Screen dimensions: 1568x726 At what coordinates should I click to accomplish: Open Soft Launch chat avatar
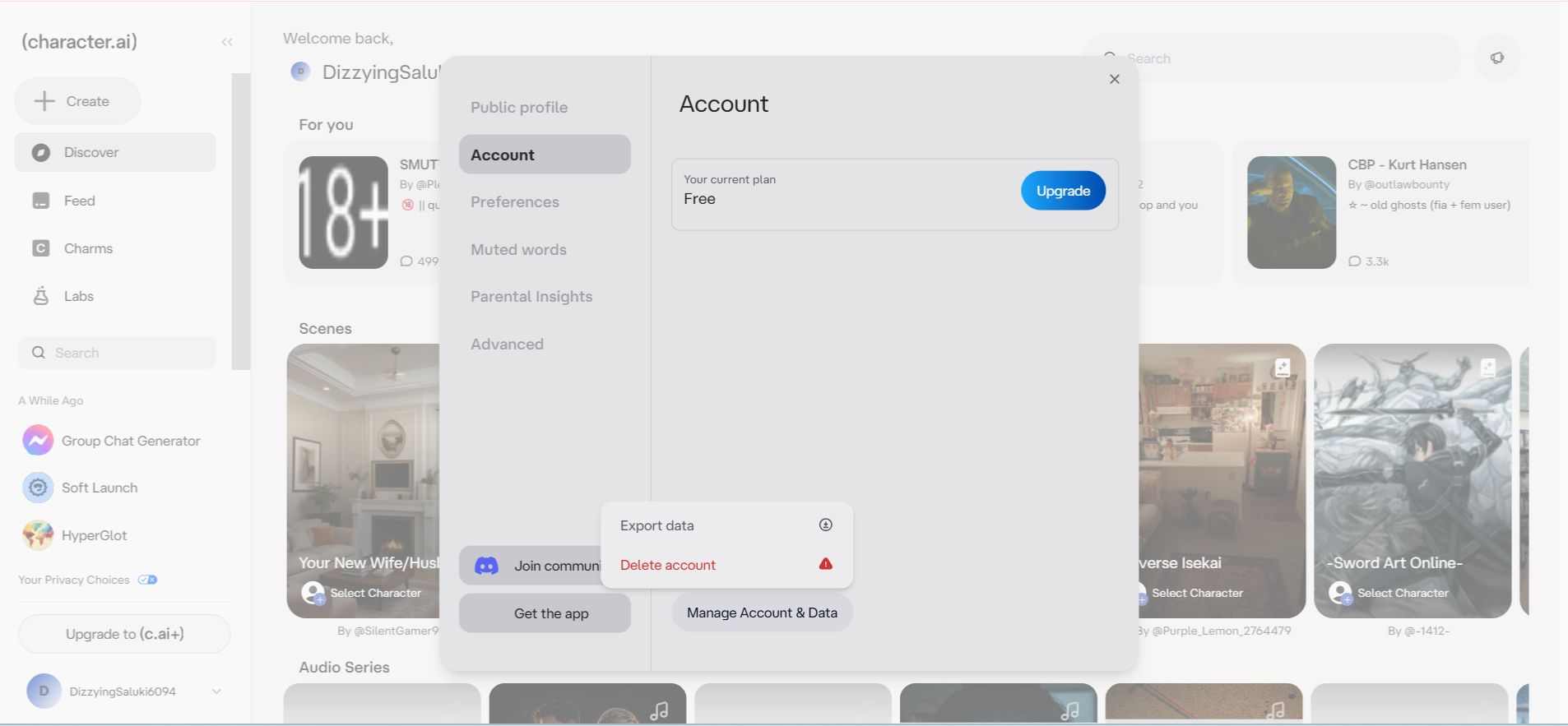tap(38, 488)
